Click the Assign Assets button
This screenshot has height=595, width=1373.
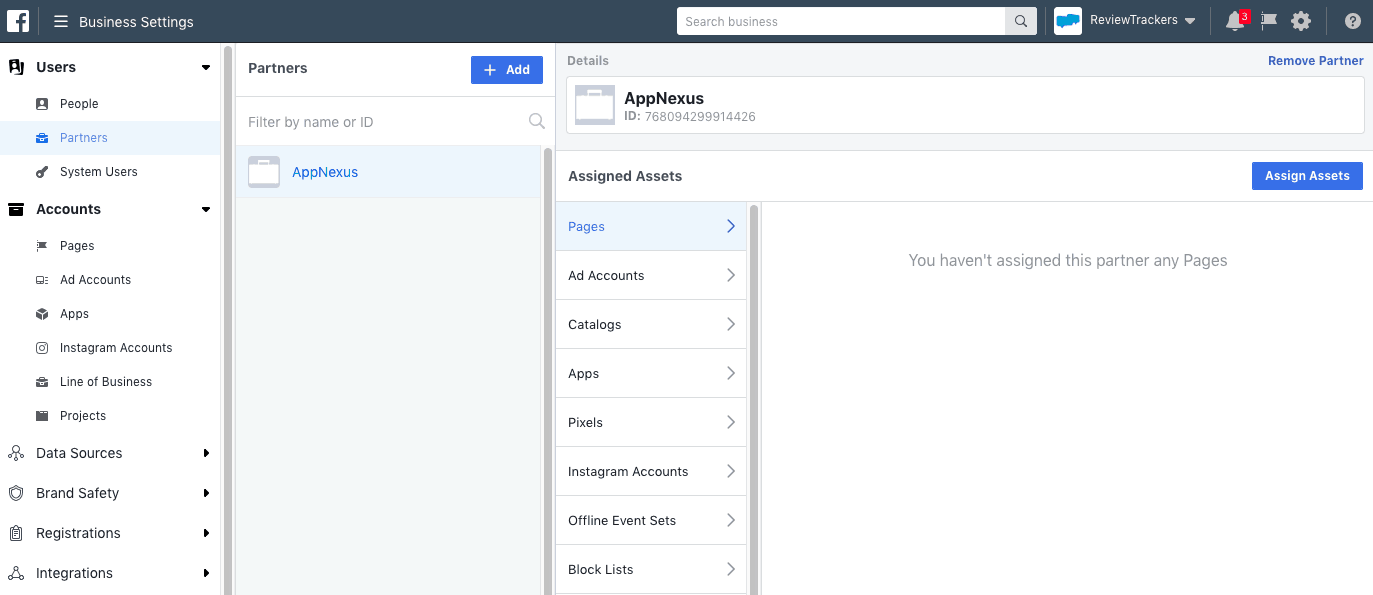(1307, 175)
